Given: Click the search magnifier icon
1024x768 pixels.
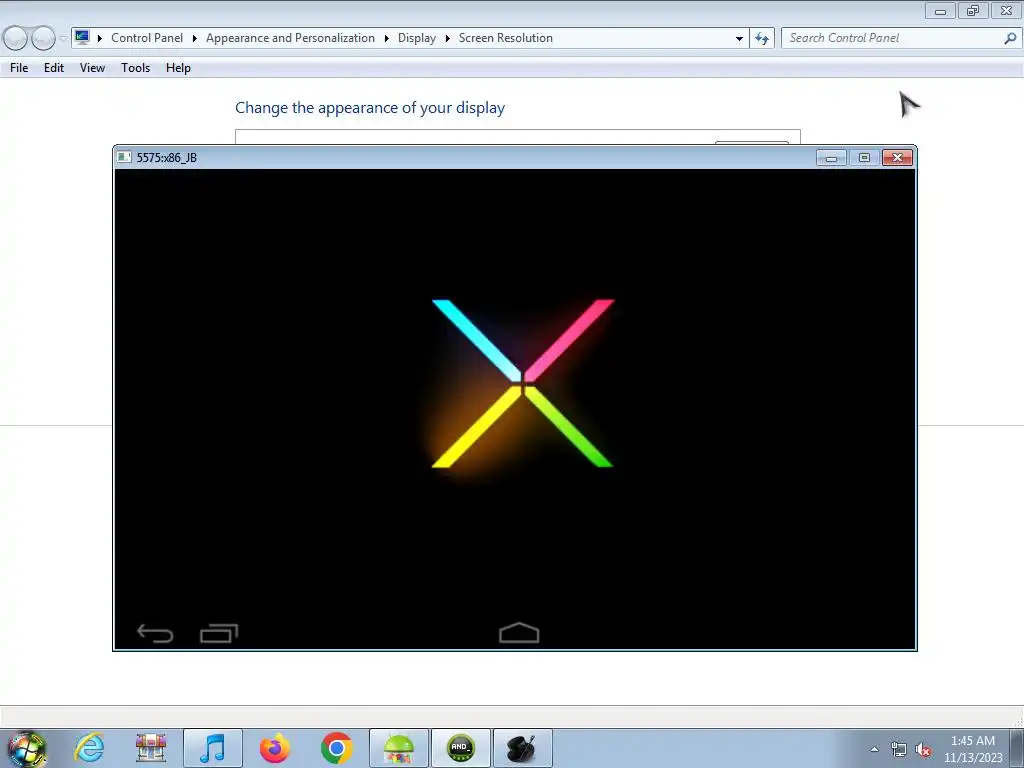Looking at the screenshot, I should [1010, 38].
